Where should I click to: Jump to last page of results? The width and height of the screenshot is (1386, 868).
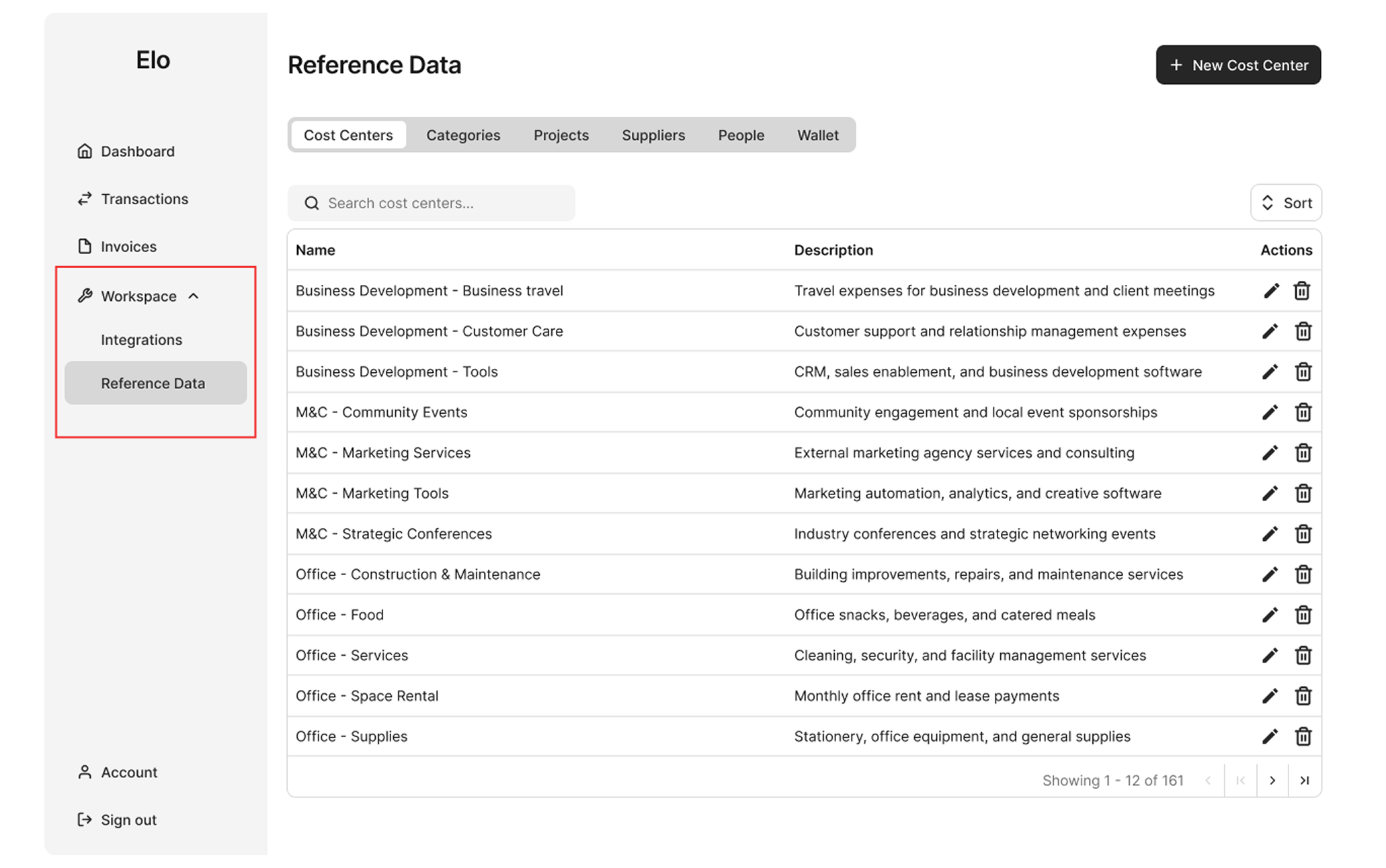point(1304,781)
